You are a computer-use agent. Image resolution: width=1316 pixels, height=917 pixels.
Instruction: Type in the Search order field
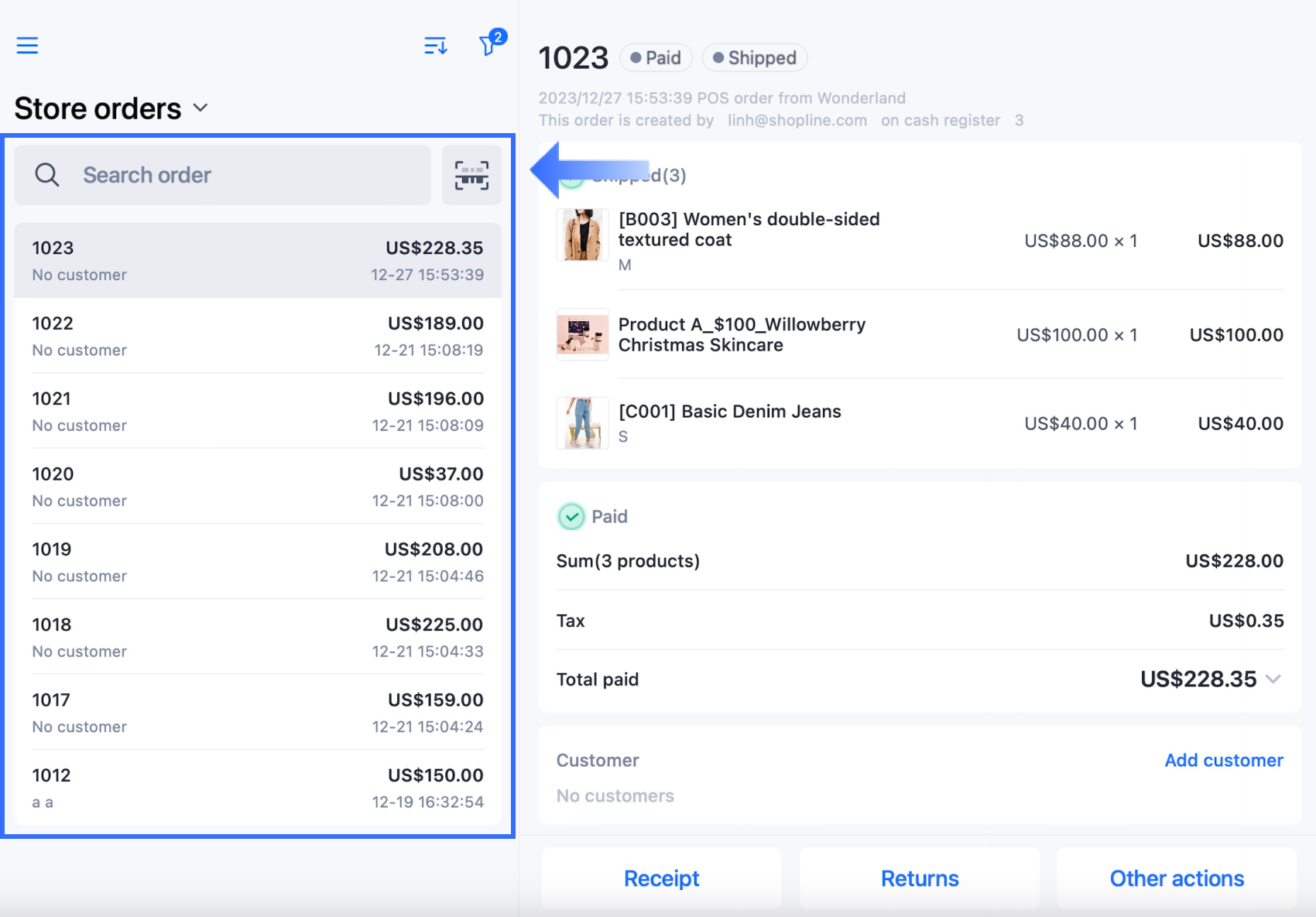248,175
